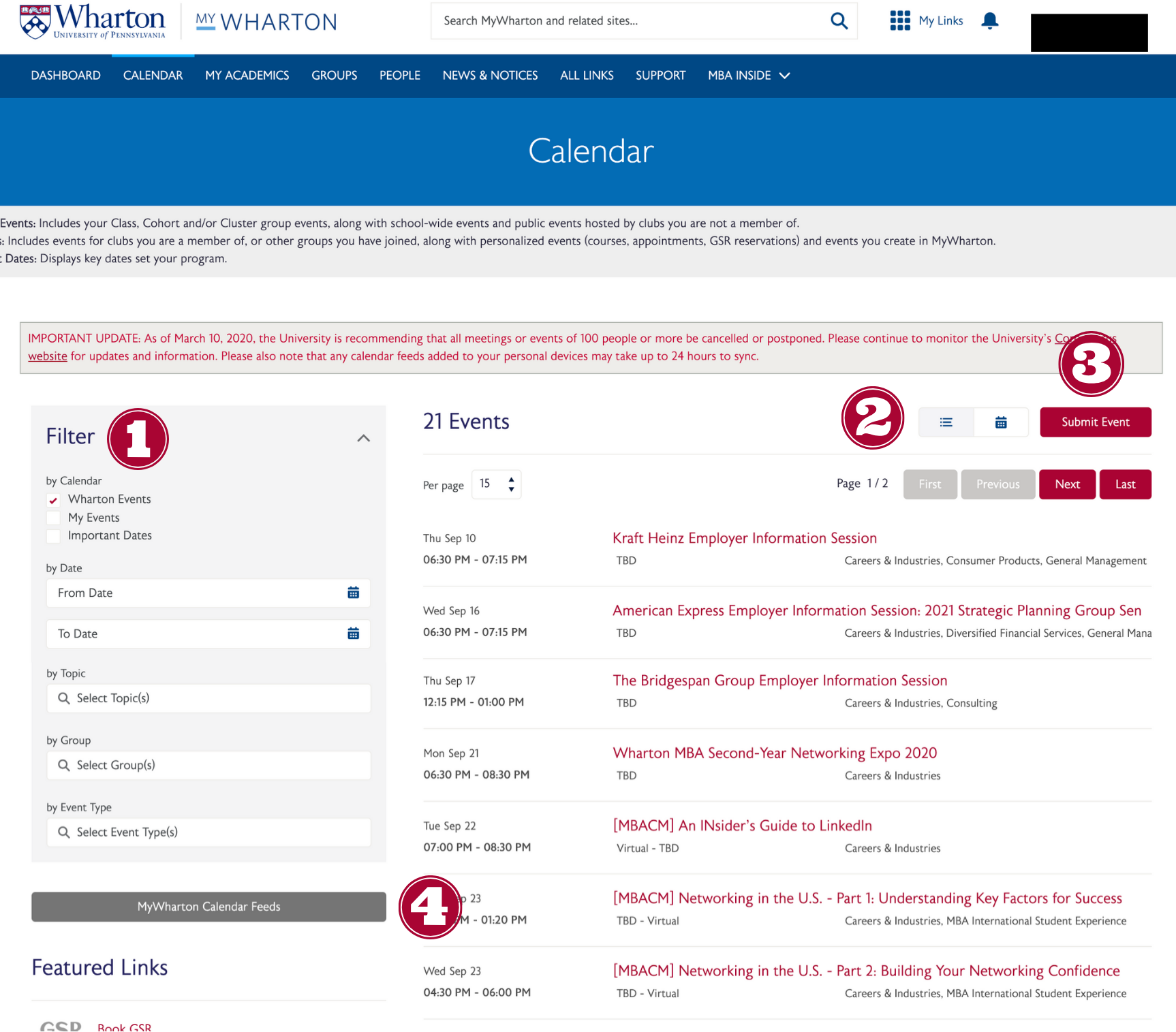
Task: Click the Page 1 / 2 indicator text
Action: [x=863, y=484]
